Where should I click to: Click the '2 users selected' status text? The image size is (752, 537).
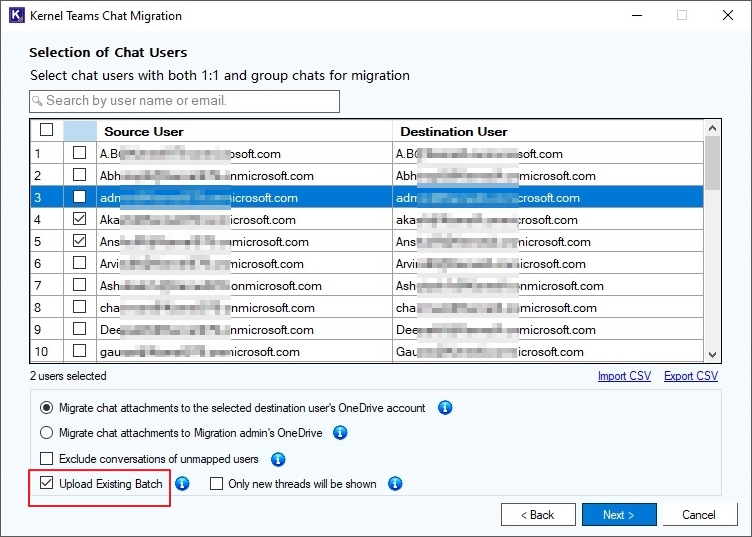(x=68, y=376)
